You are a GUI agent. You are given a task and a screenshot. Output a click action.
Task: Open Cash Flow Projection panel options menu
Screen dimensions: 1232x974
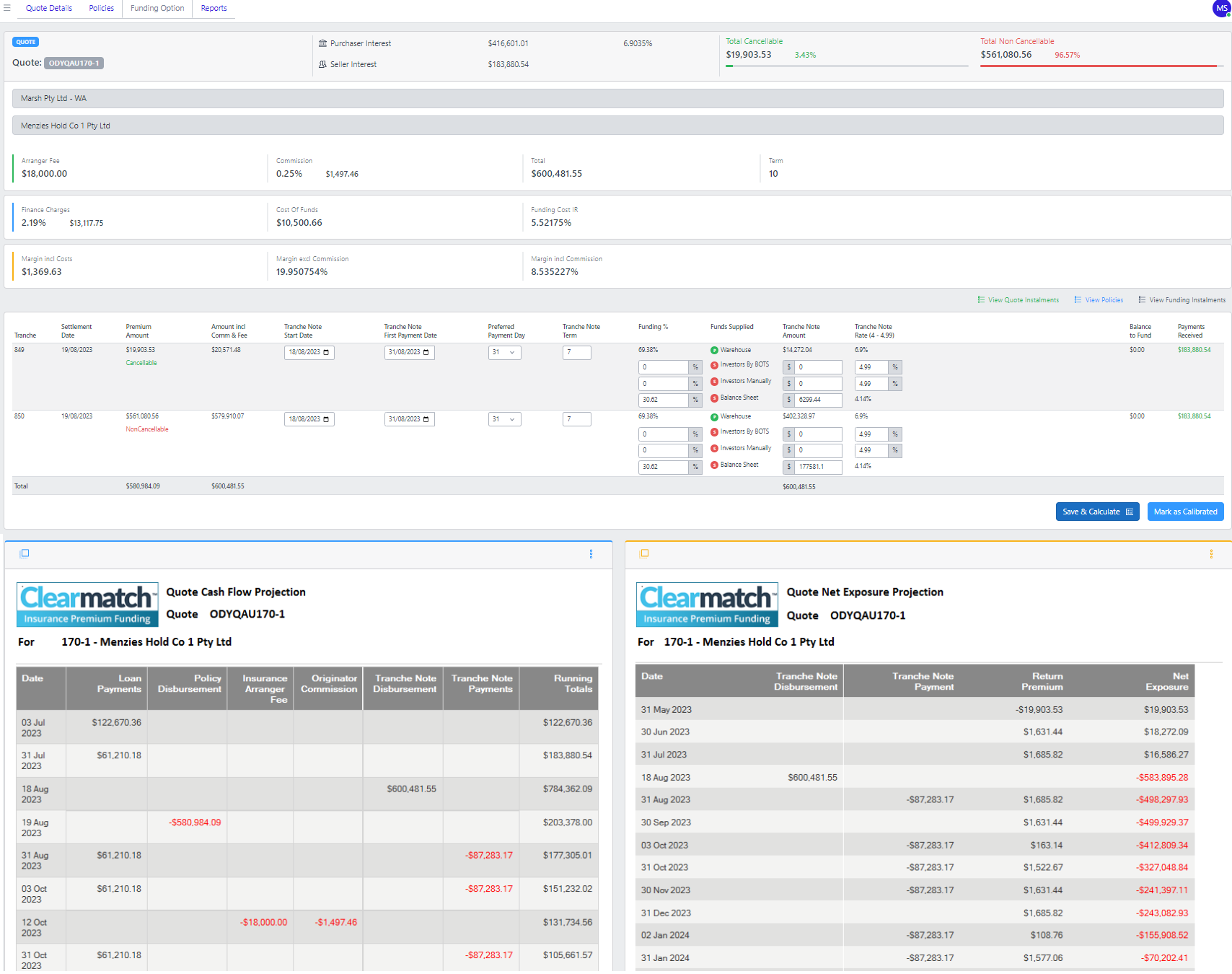tap(591, 553)
